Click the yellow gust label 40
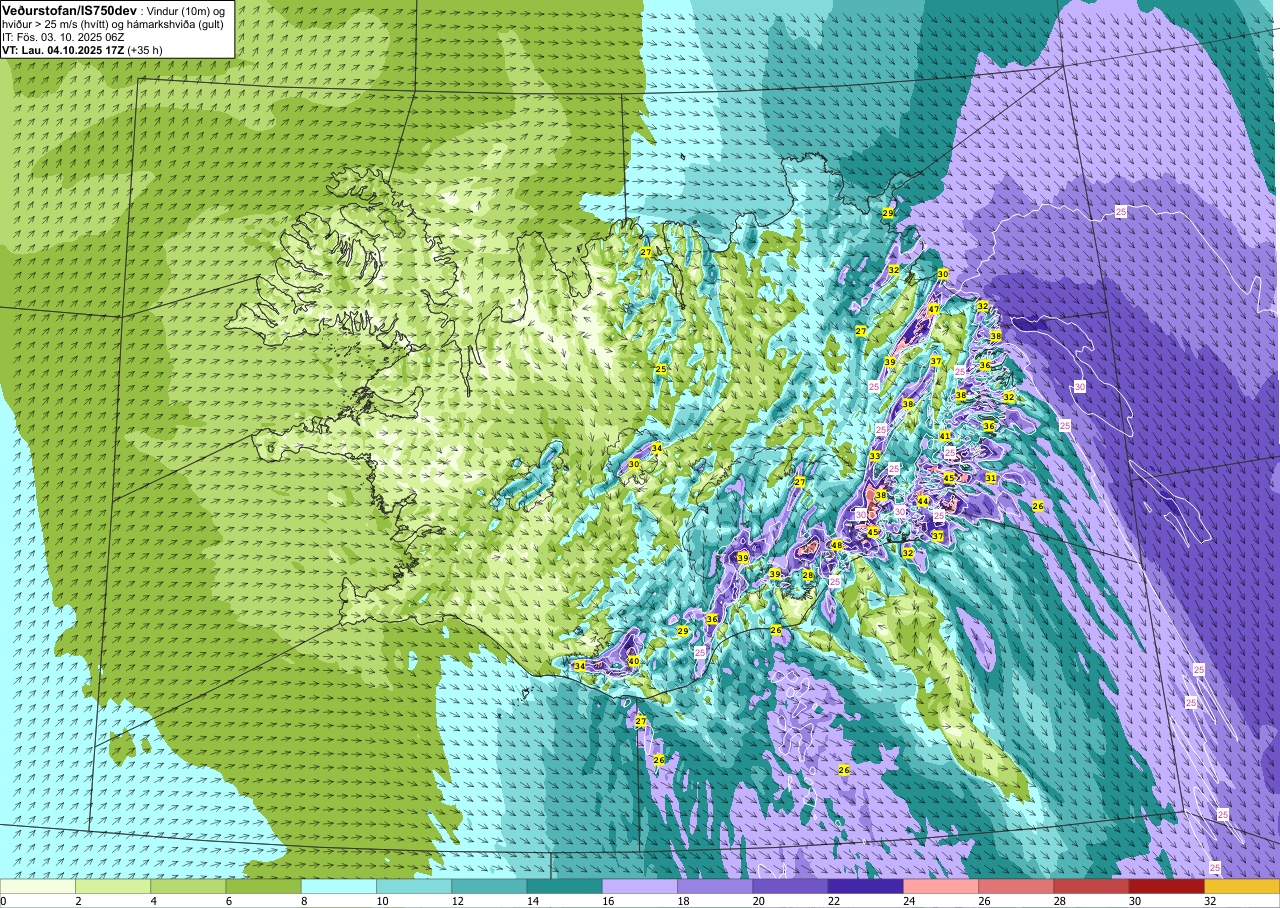 633,661
